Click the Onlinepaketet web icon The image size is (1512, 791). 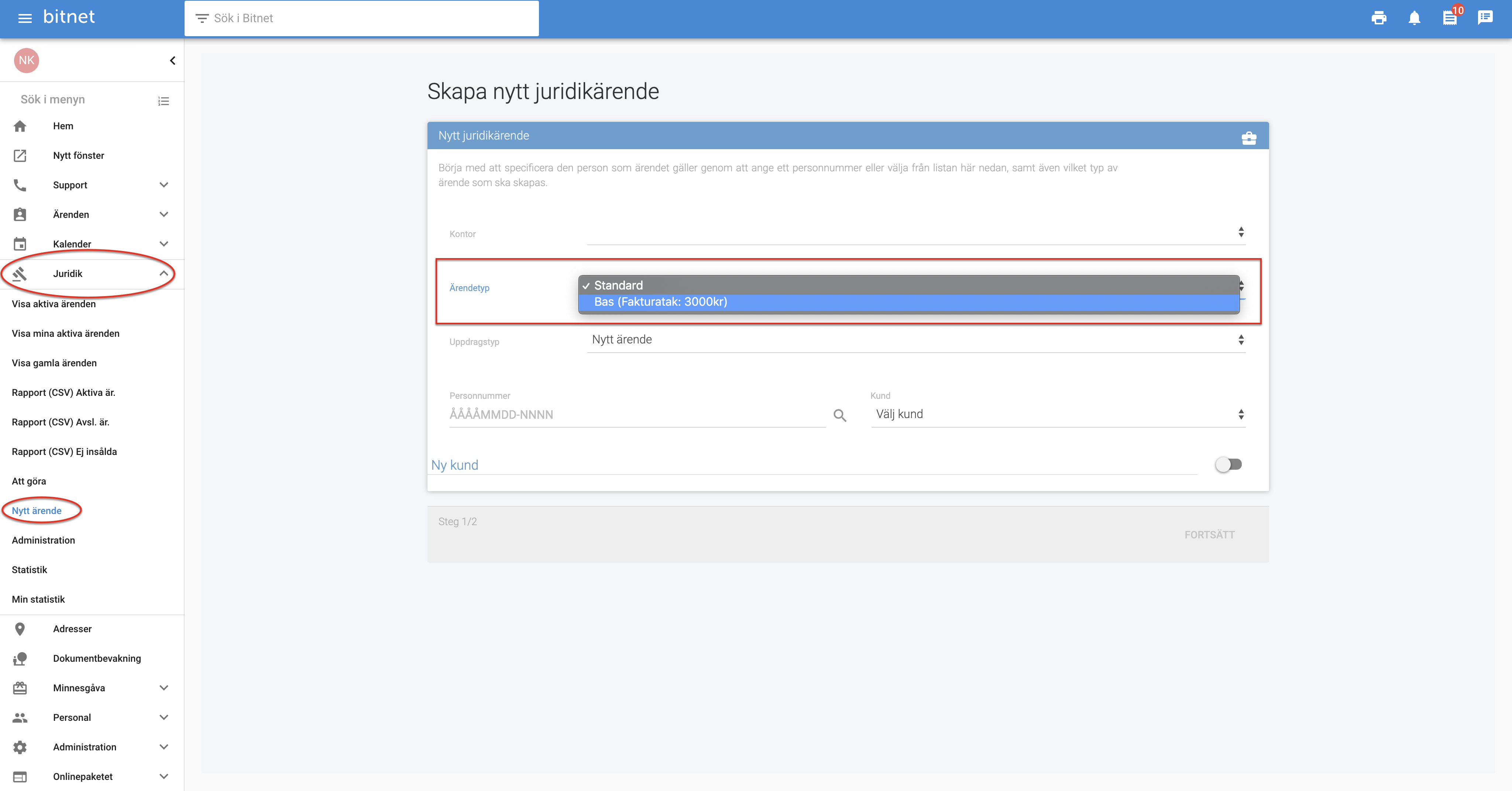tap(20, 777)
